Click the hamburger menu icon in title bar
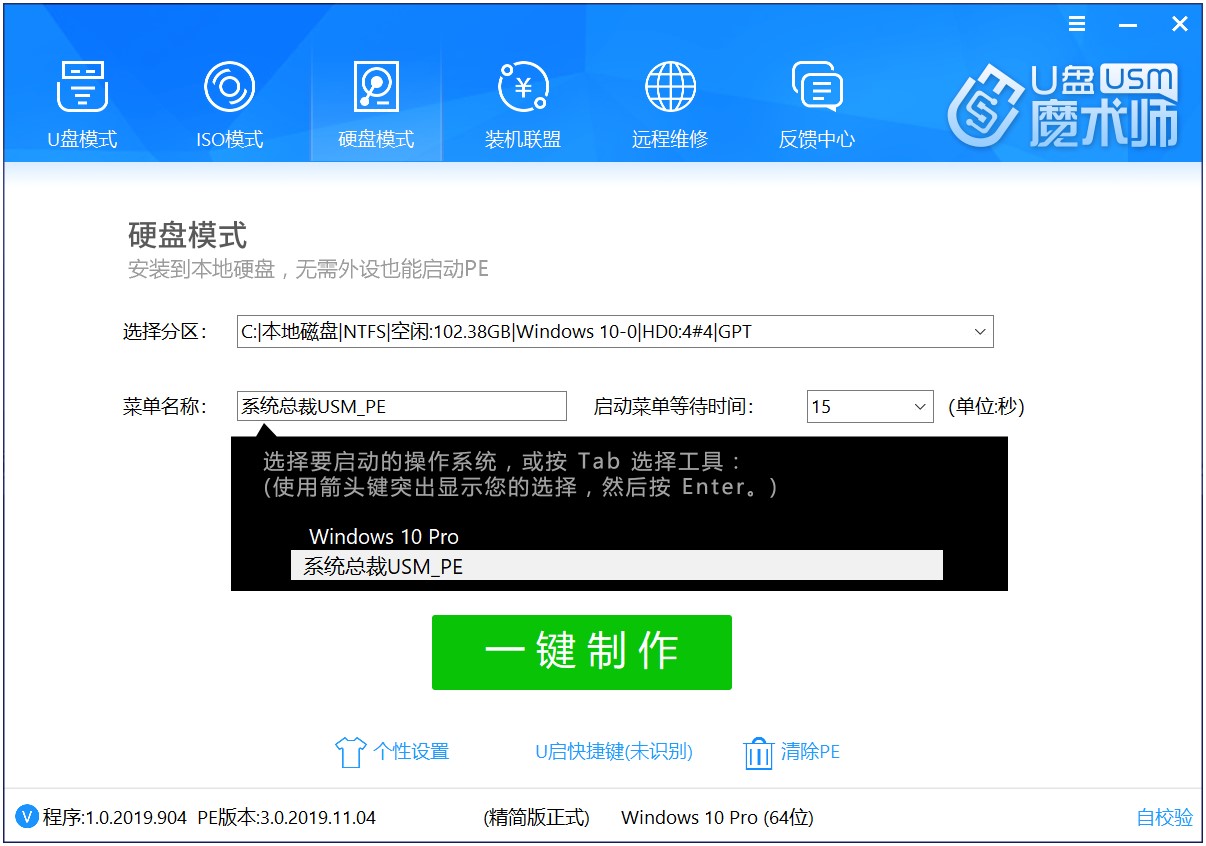This screenshot has height=846, width=1206. click(x=1077, y=24)
